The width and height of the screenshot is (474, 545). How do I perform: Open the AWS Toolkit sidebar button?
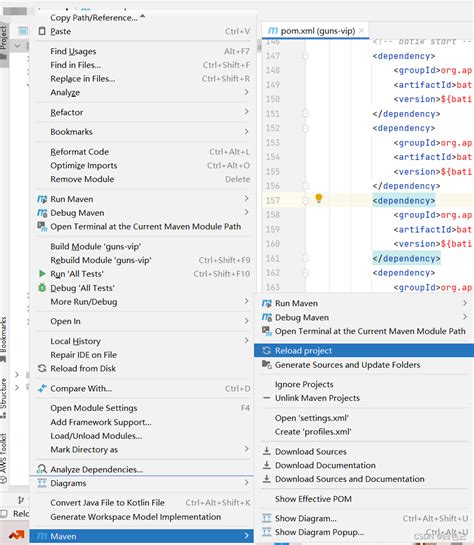pos(3,457)
